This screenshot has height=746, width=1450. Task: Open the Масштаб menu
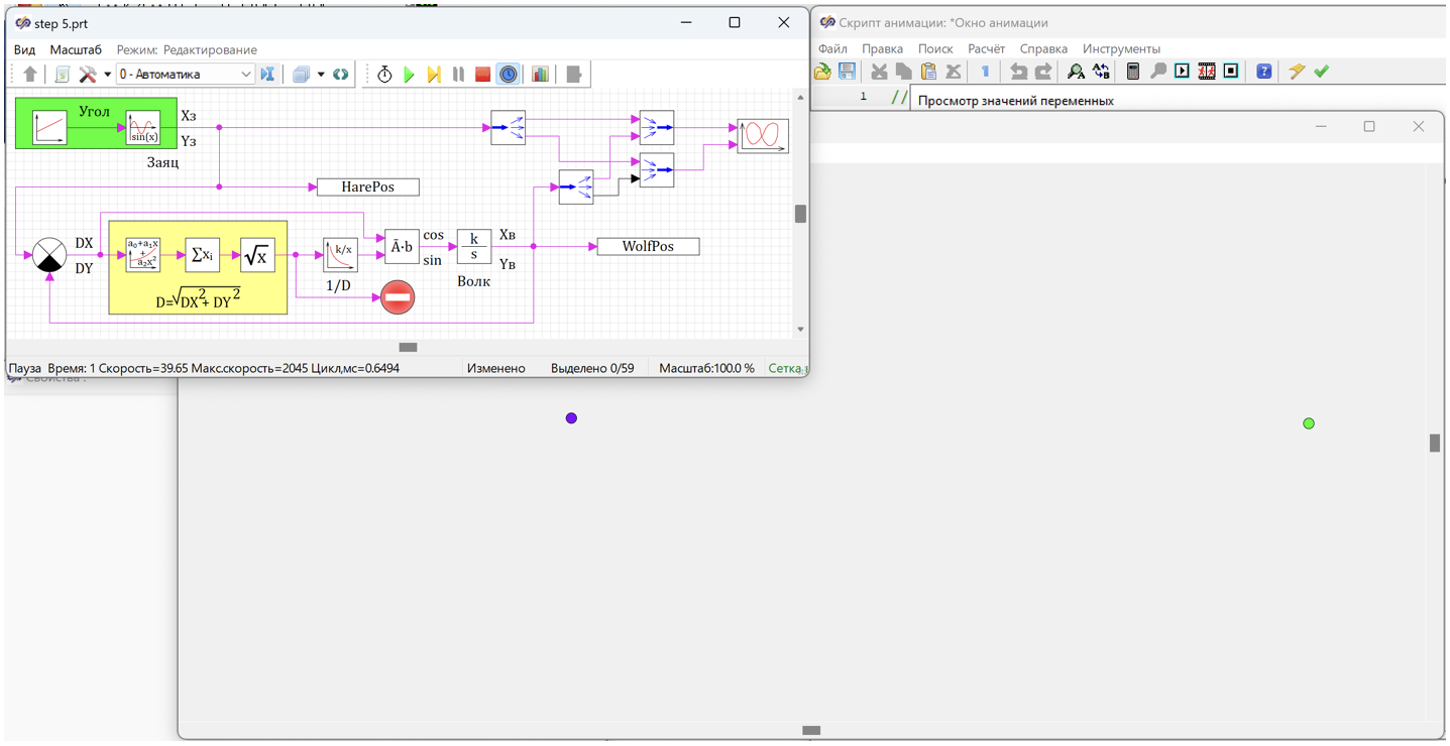tap(76, 49)
